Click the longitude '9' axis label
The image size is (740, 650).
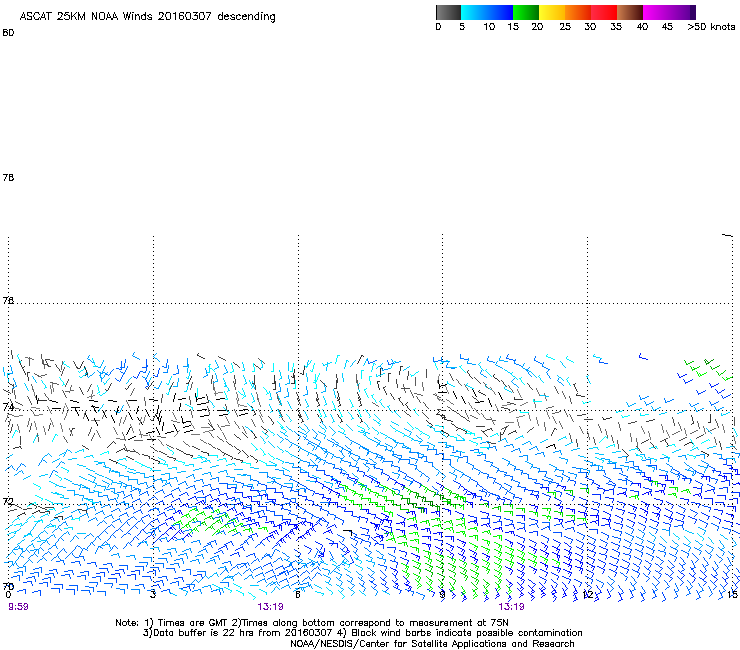coord(442,595)
